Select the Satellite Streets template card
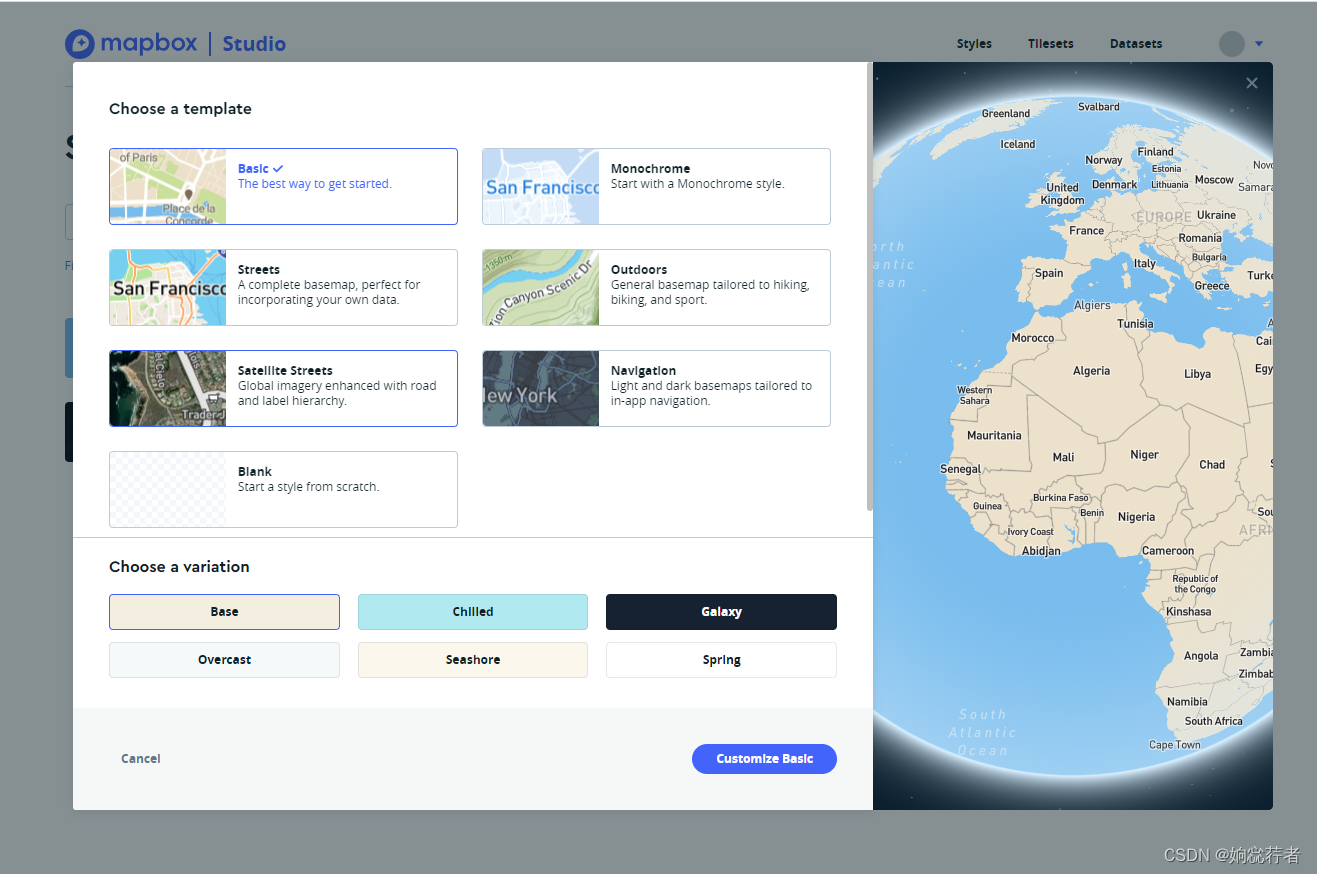The image size is (1317, 874). [283, 389]
